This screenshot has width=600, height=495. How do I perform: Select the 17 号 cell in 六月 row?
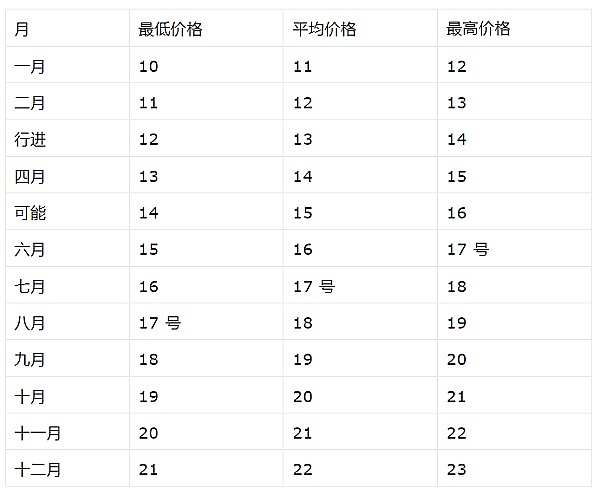[467, 250]
